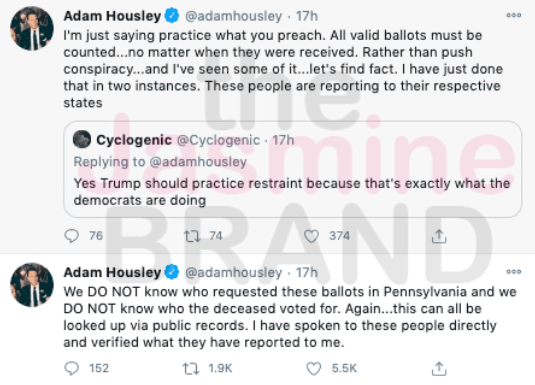Open more options on first tweet
535x385 pixels.
tap(514, 15)
